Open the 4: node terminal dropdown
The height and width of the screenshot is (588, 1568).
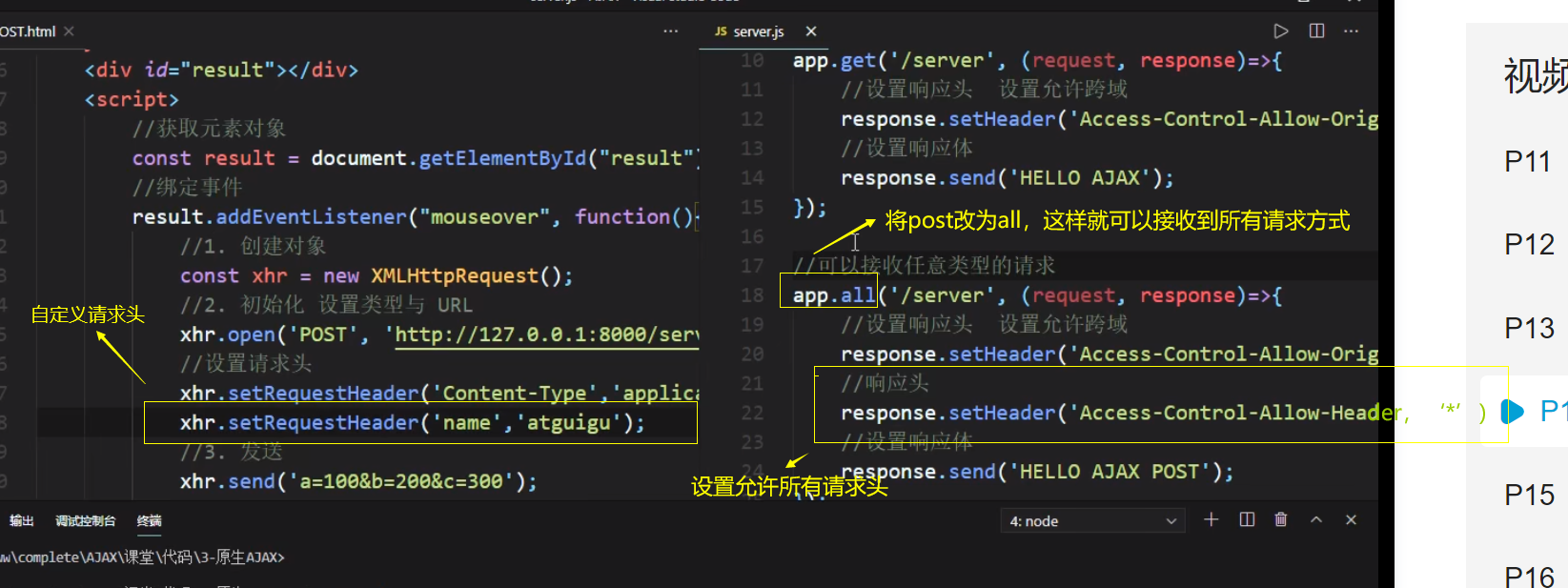(x=1092, y=521)
